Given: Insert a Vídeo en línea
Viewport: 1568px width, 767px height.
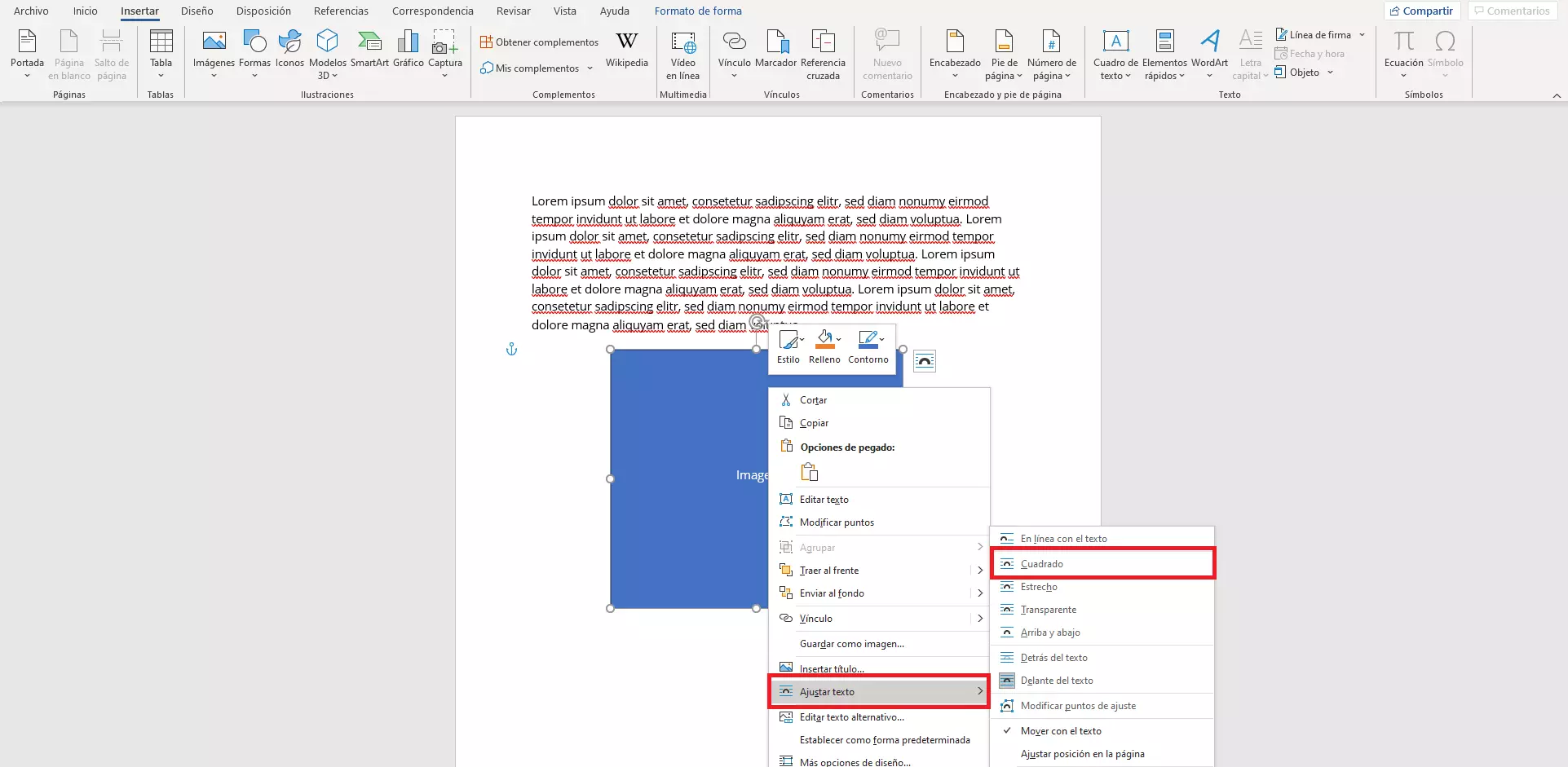Looking at the screenshot, I should pos(682,54).
